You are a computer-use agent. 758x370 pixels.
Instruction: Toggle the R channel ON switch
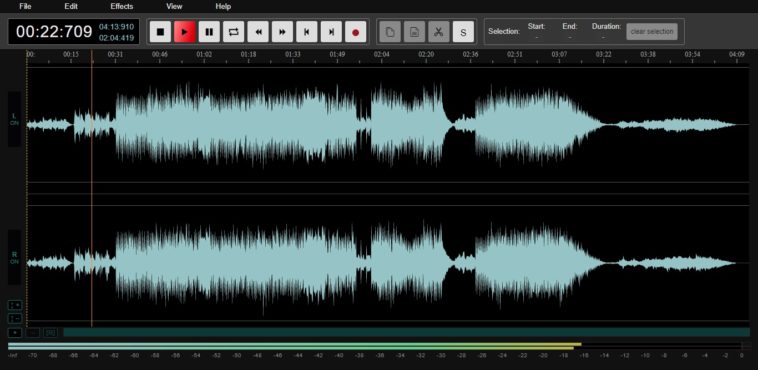click(x=14, y=257)
